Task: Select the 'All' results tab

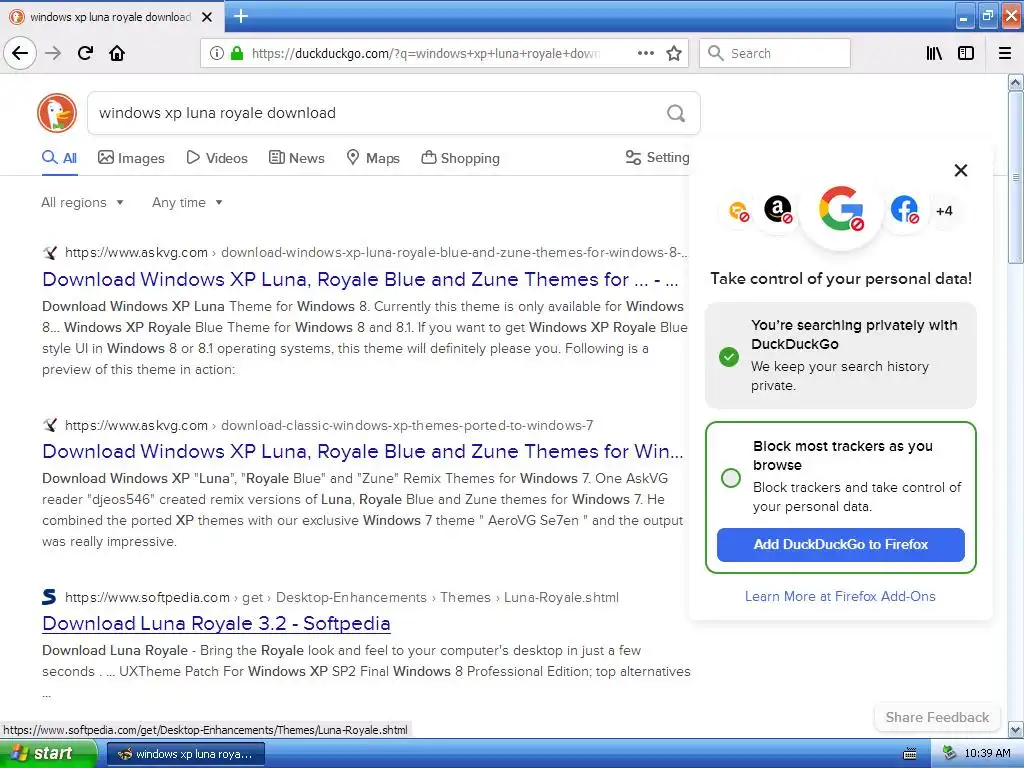Action: point(59,157)
